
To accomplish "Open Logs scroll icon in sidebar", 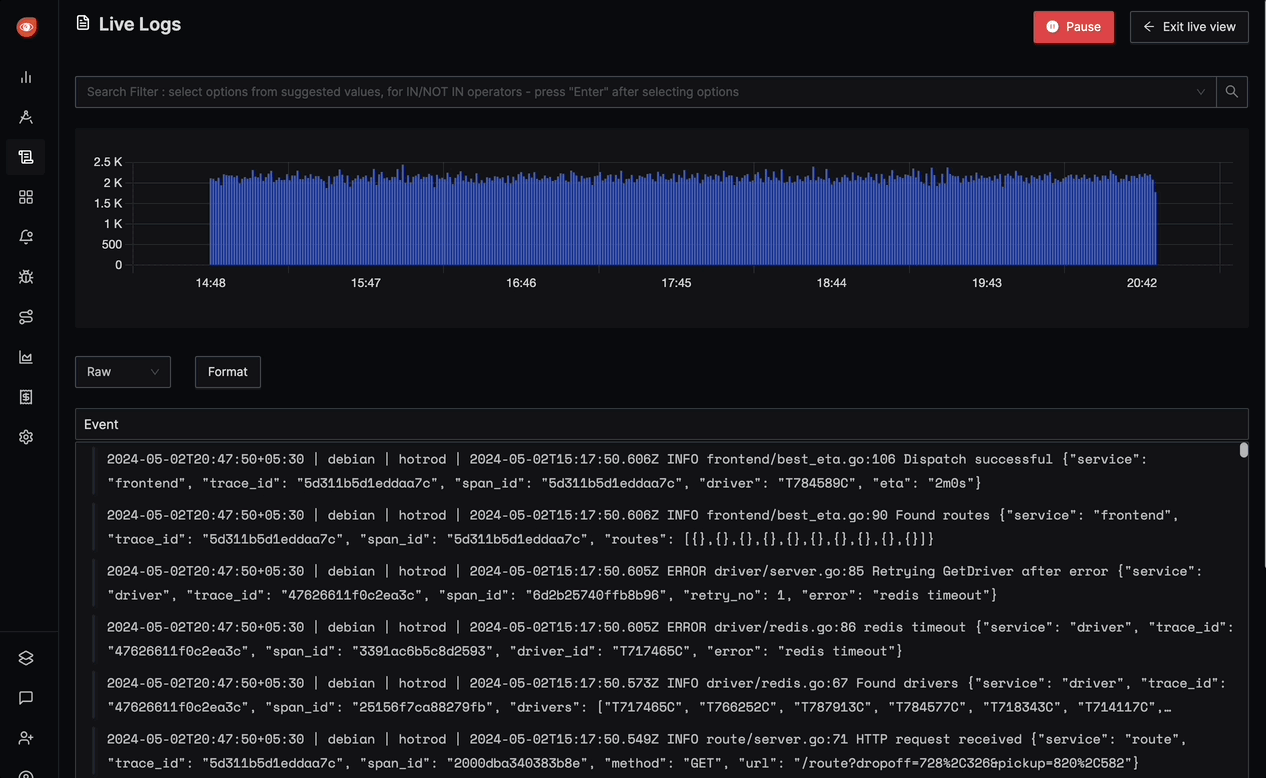I will click(x=26, y=157).
